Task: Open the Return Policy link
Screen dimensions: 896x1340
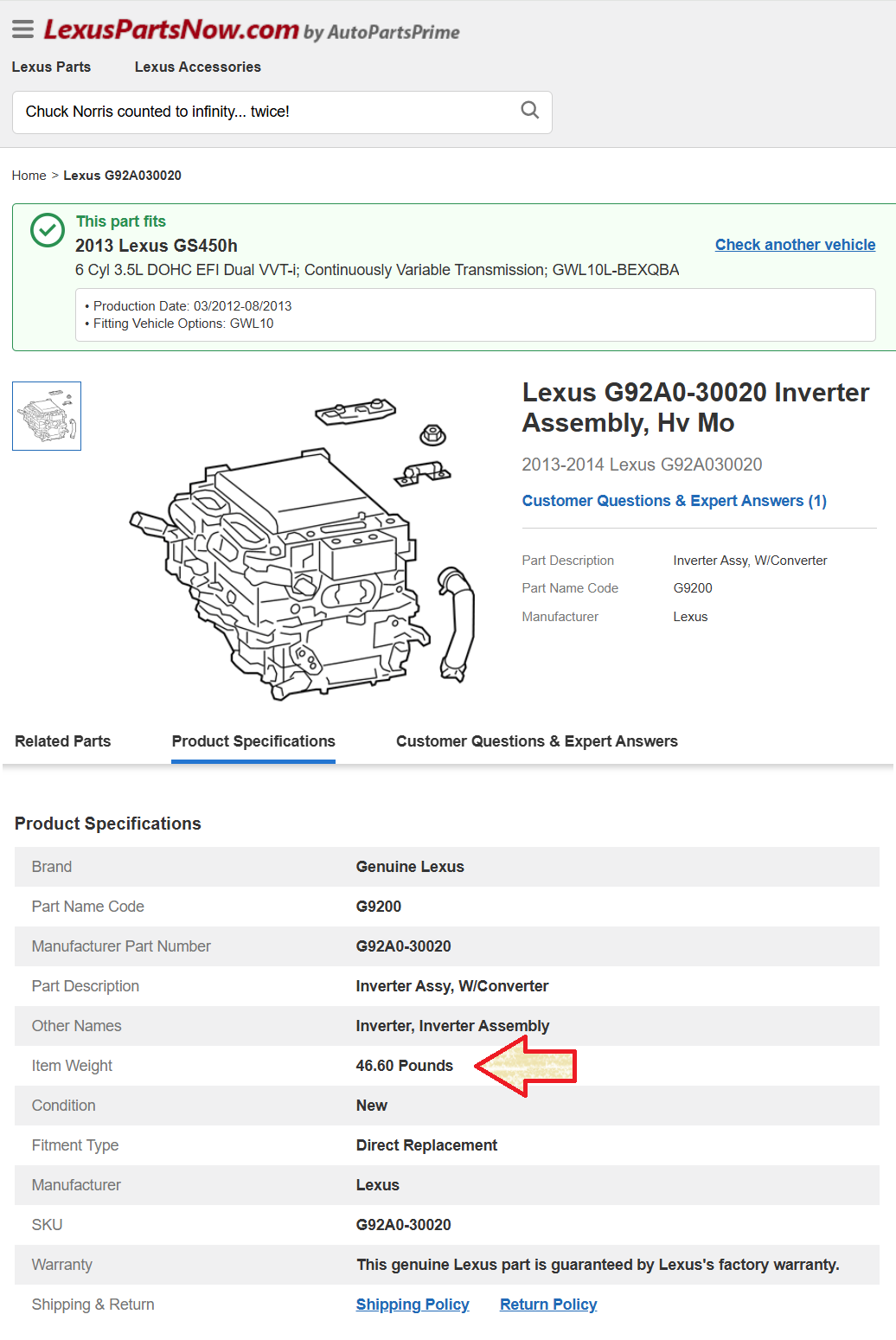Action: click(548, 1305)
